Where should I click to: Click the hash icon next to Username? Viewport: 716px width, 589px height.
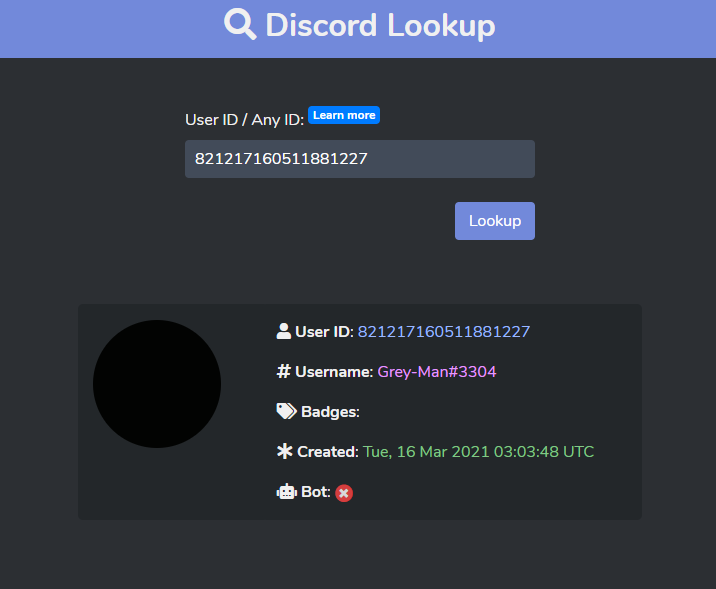pyautogui.click(x=284, y=371)
